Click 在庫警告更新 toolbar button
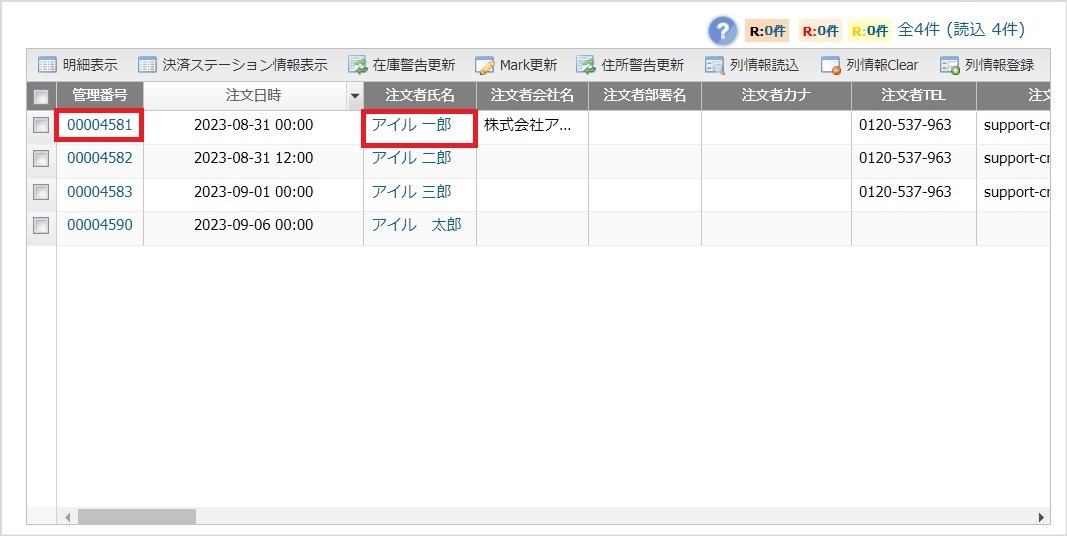The image size is (1067, 536). click(401, 65)
